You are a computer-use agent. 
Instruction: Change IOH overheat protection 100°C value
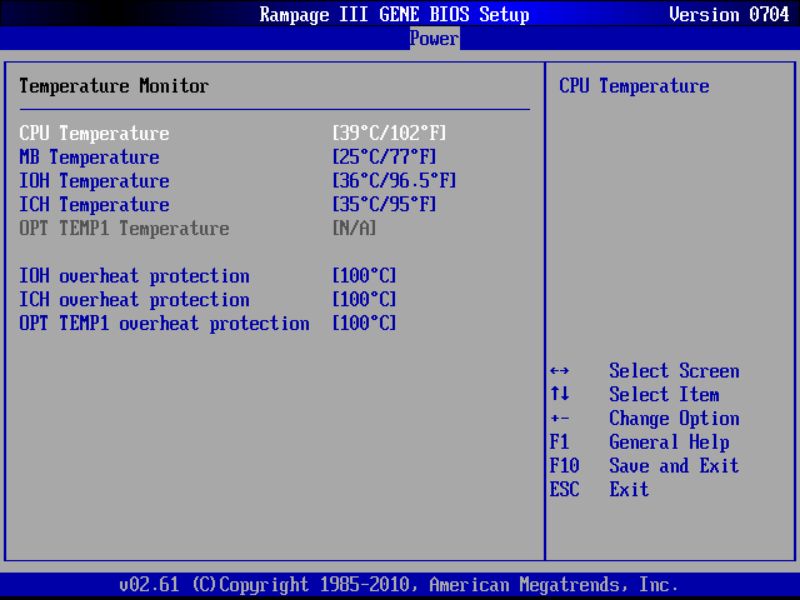(x=364, y=276)
